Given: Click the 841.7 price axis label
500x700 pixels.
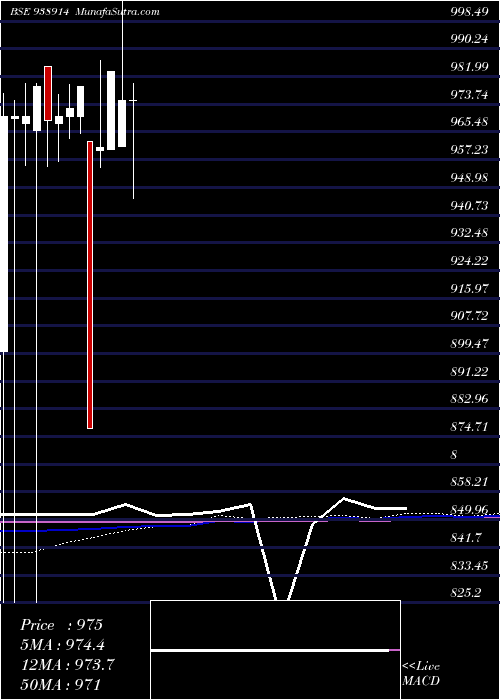Looking at the screenshot, I should point(466,538).
